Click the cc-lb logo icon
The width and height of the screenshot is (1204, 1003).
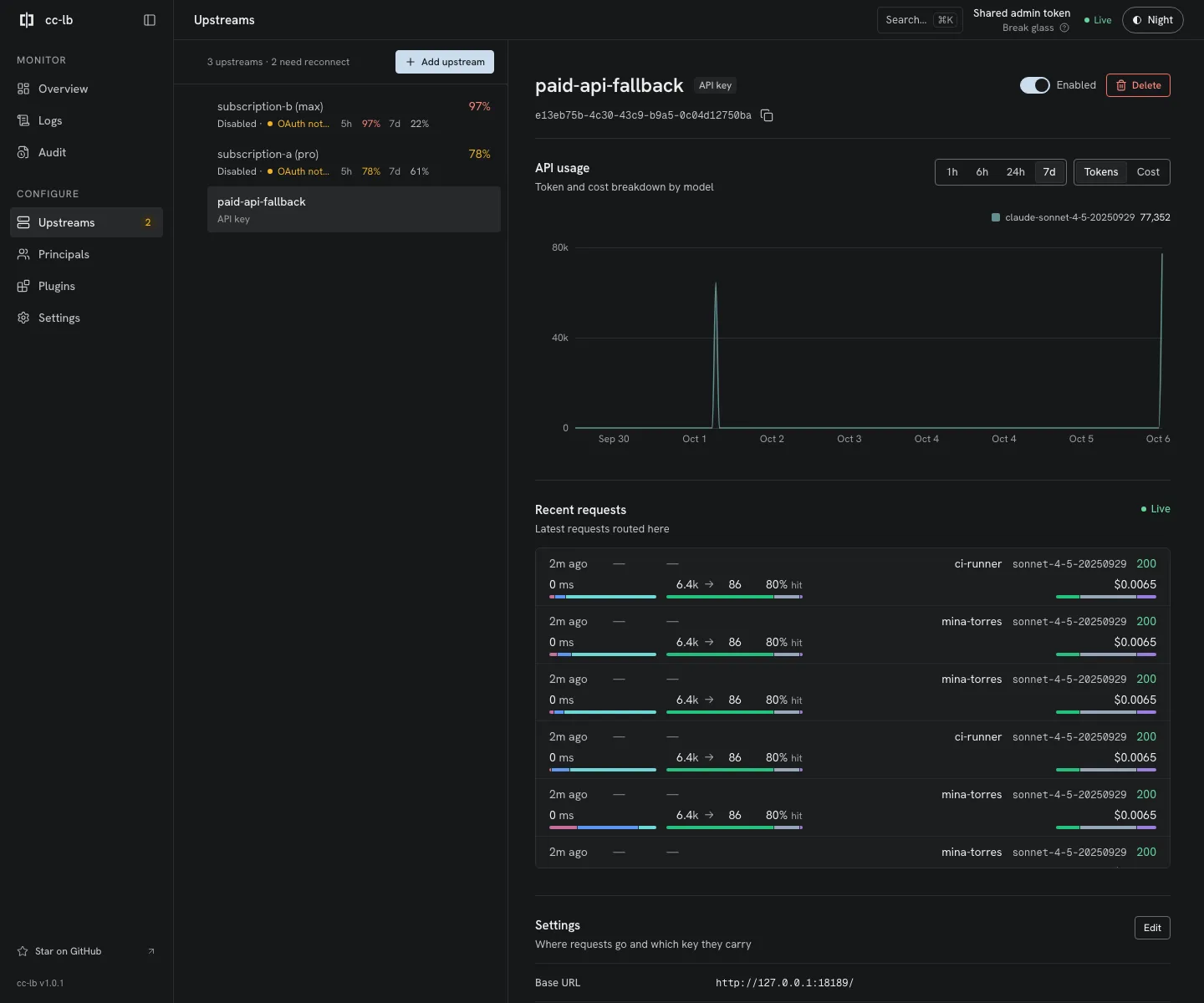click(27, 20)
